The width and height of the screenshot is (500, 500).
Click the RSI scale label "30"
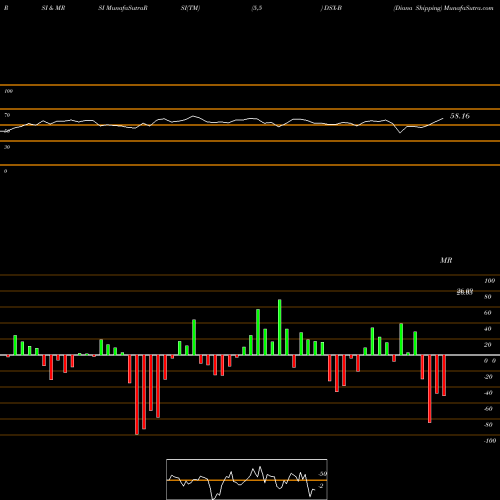pos(7,147)
